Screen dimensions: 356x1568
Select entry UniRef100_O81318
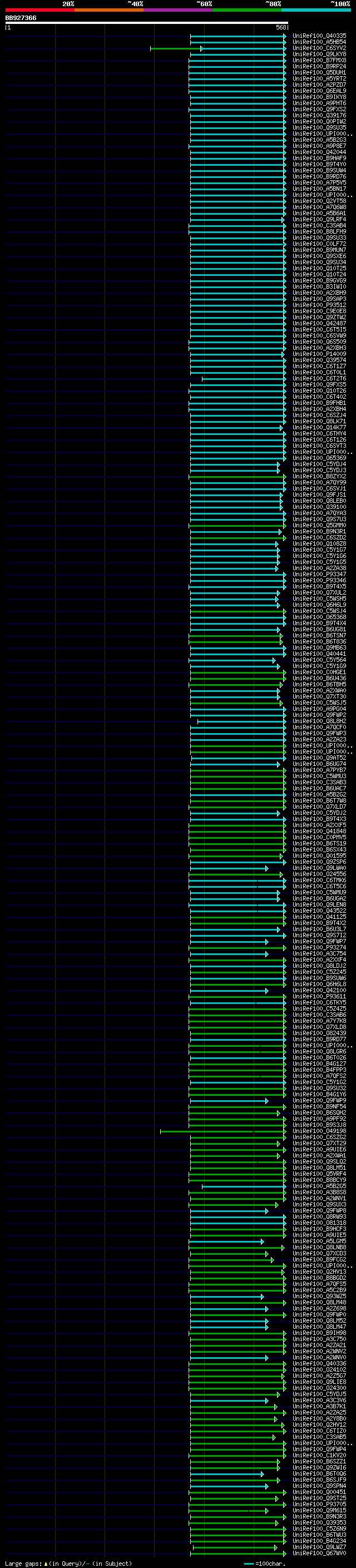click(319, 1223)
